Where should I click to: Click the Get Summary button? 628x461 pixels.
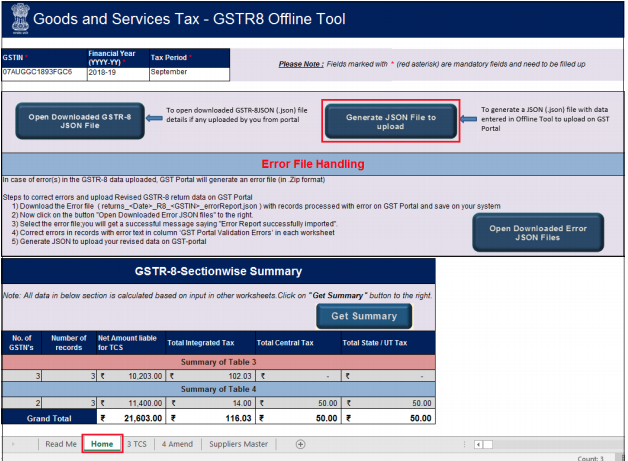pyautogui.click(x=364, y=316)
